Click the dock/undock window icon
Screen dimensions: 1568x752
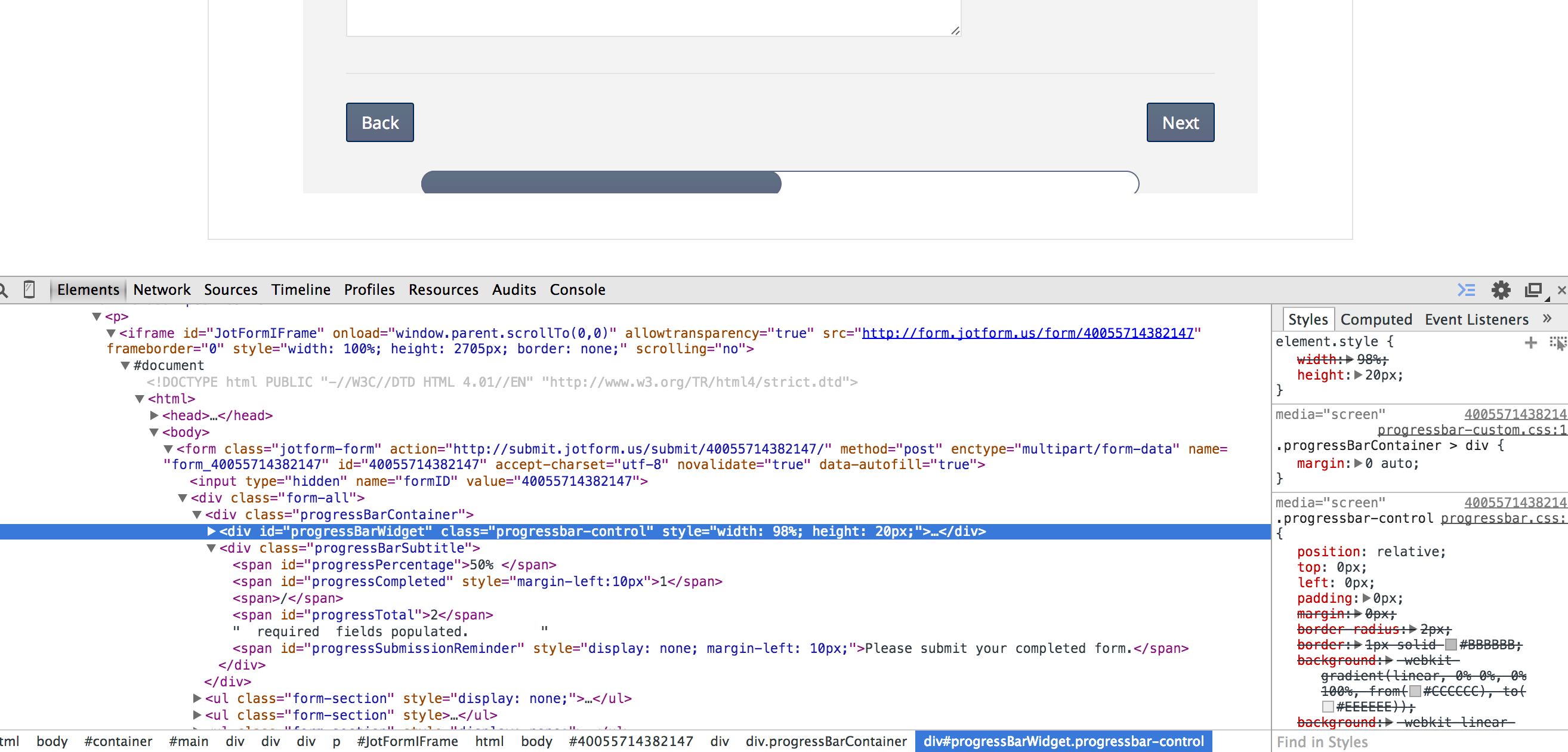pyautogui.click(x=1533, y=290)
